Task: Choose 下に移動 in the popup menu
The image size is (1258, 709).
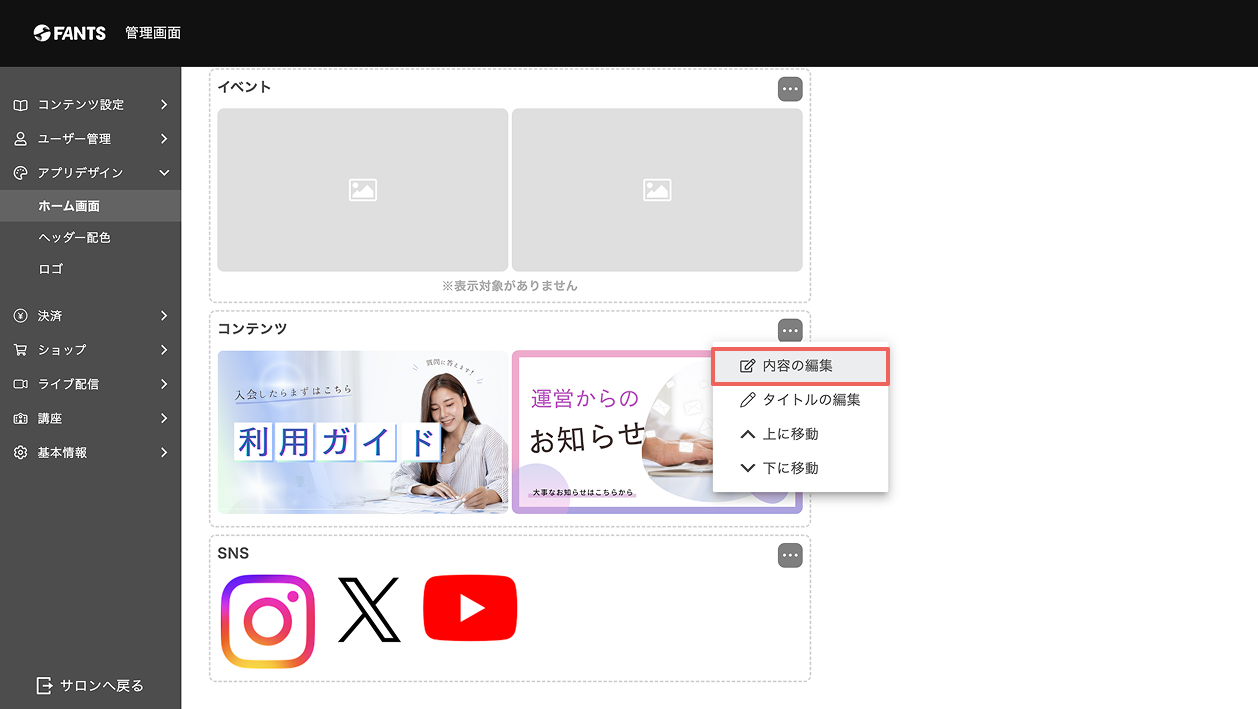Action: point(800,468)
